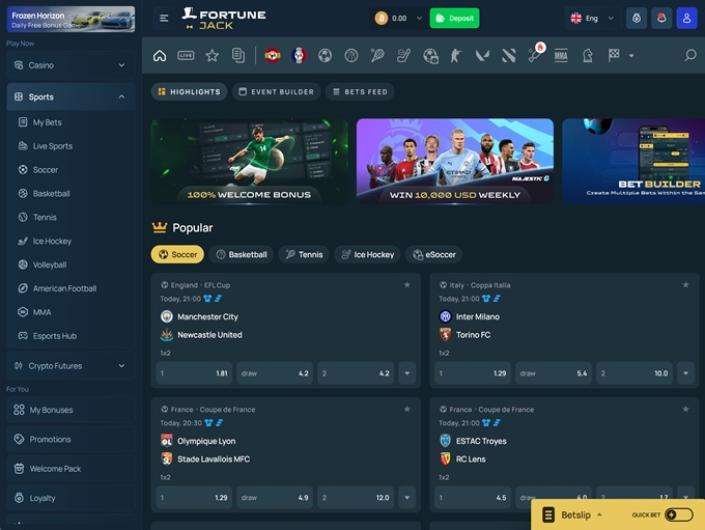Open live events via the LIVE icon
Viewport: 705px width, 530px height.
tap(186, 56)
